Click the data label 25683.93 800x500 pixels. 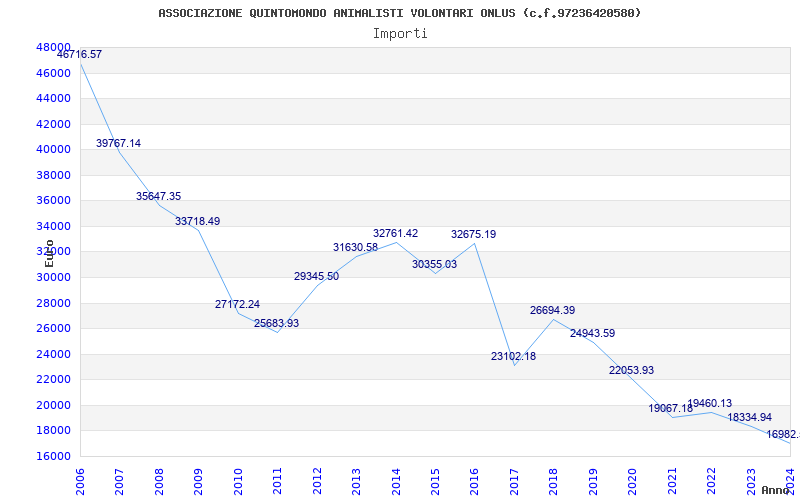pyautogui.click(x=277, y=323)
